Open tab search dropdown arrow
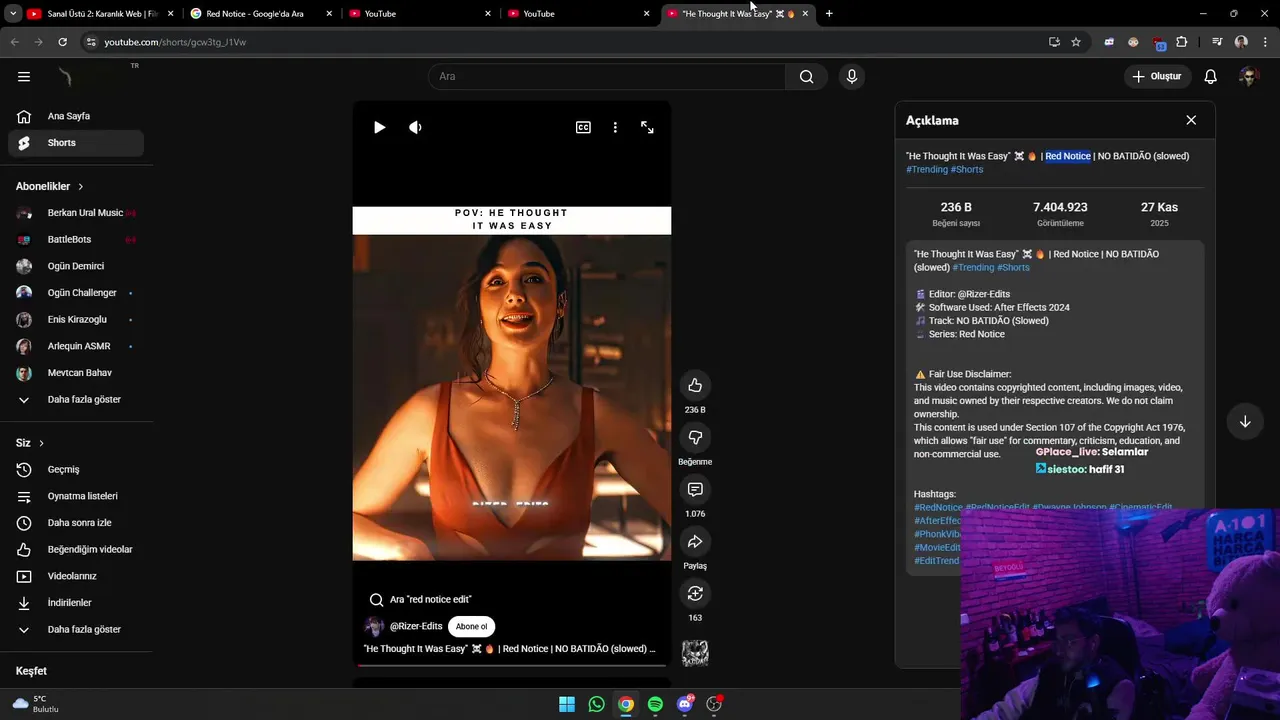The width and height of the screenshot is (1280, 720). click(13, 14)
